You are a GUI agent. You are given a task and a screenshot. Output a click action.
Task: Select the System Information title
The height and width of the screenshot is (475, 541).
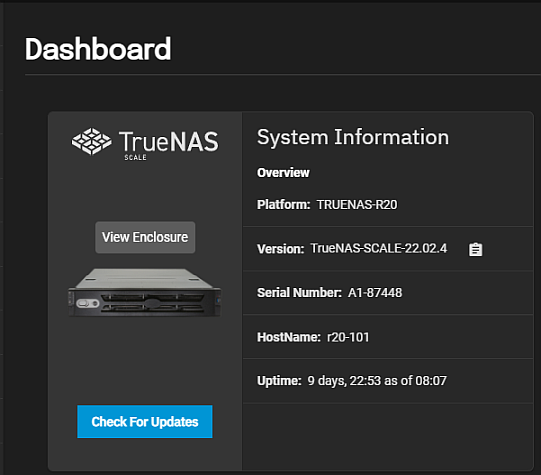[x=353, y=137]
